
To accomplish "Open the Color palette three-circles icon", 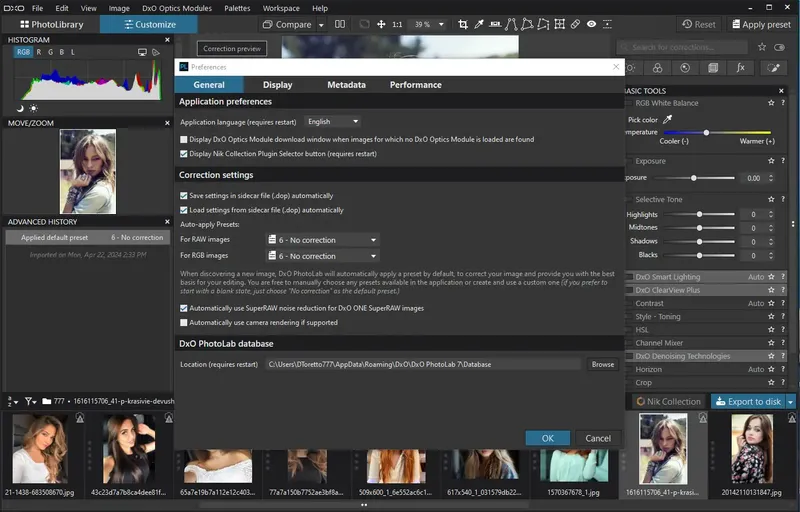I will 658,68.
